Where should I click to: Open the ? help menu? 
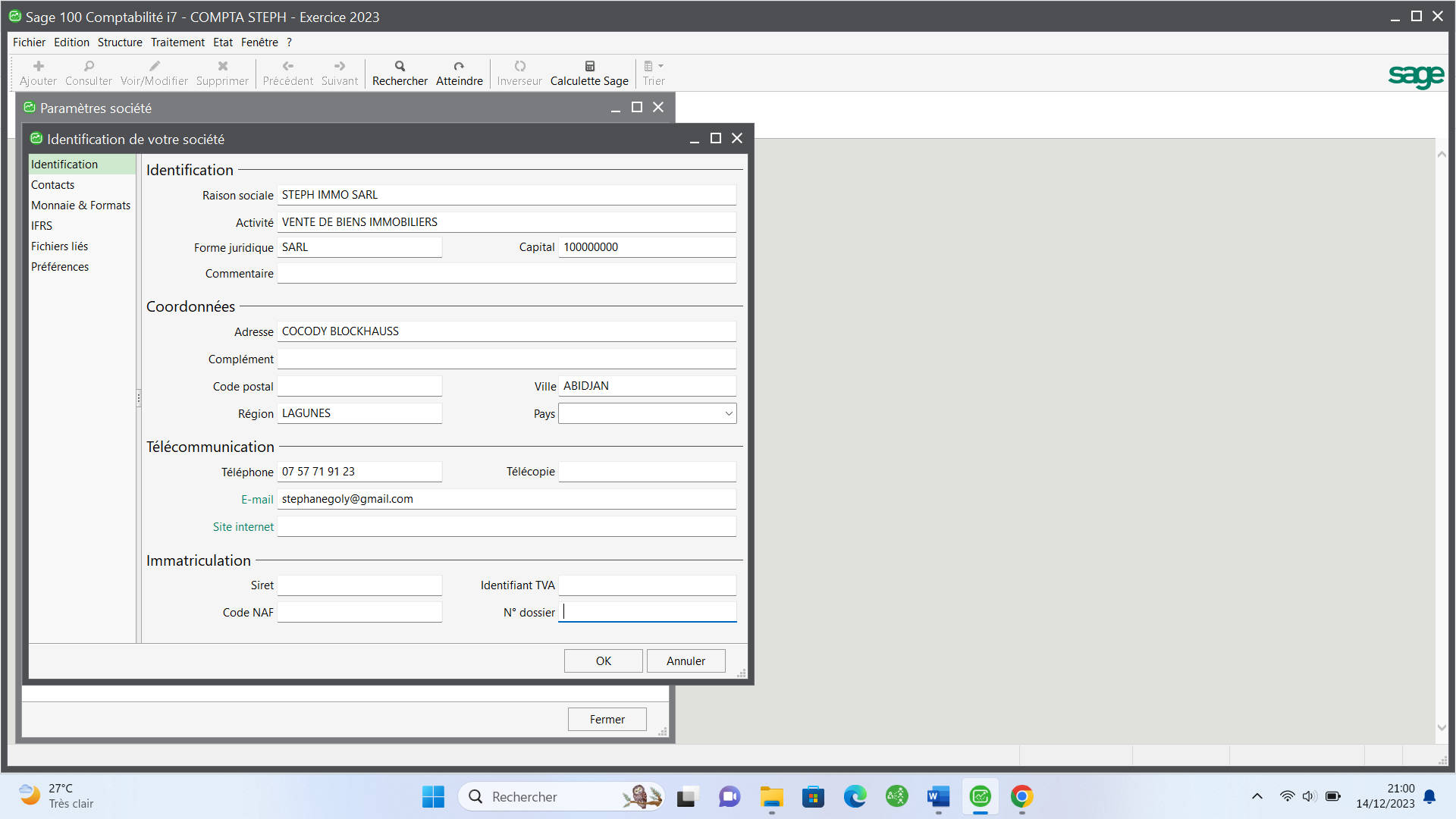click(x=289, y=42)
